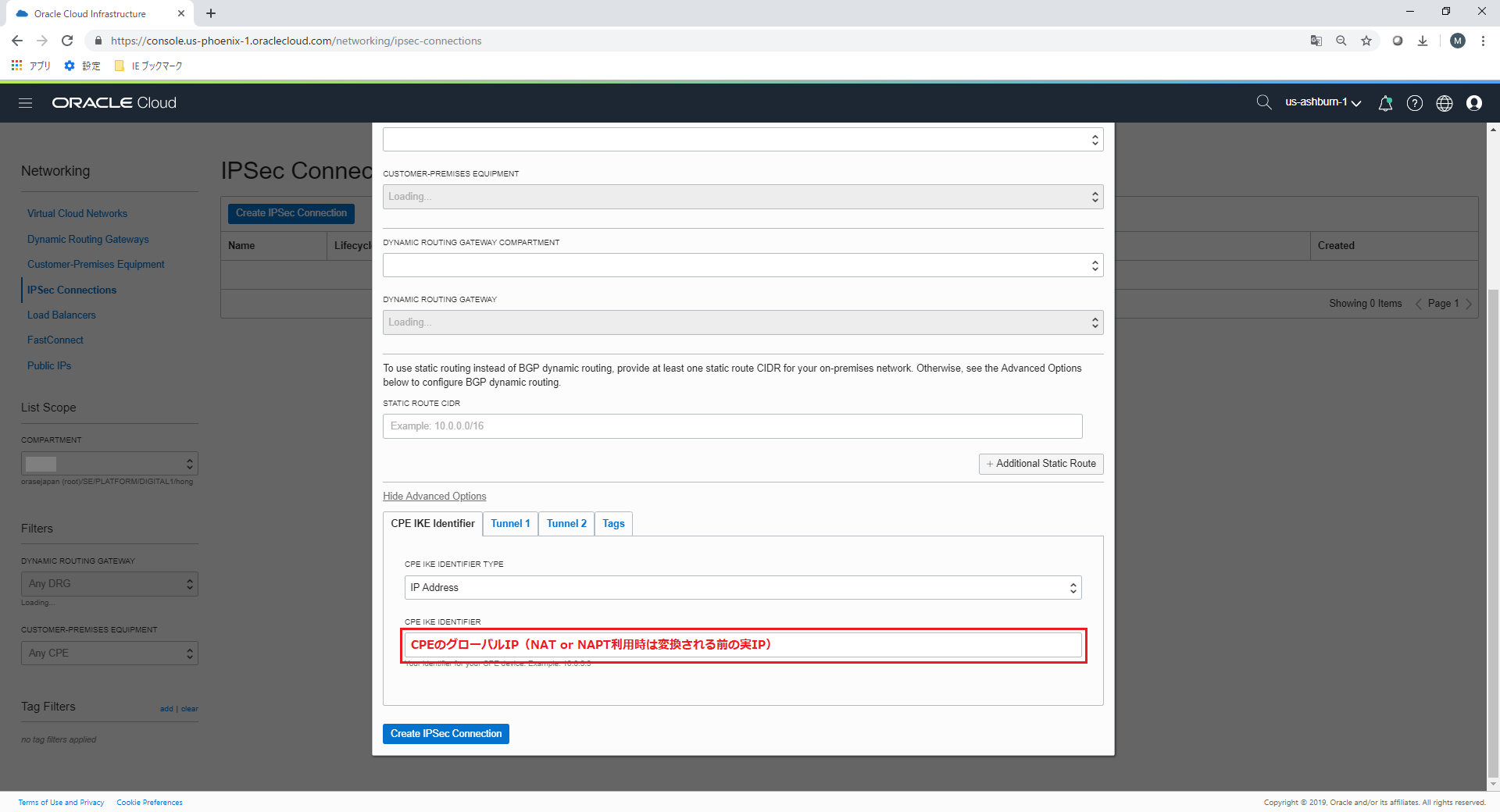This screenshot has width=1500, height=812.
Task: Open Terms of Use and Privacy link
Action: coord(61,803)
